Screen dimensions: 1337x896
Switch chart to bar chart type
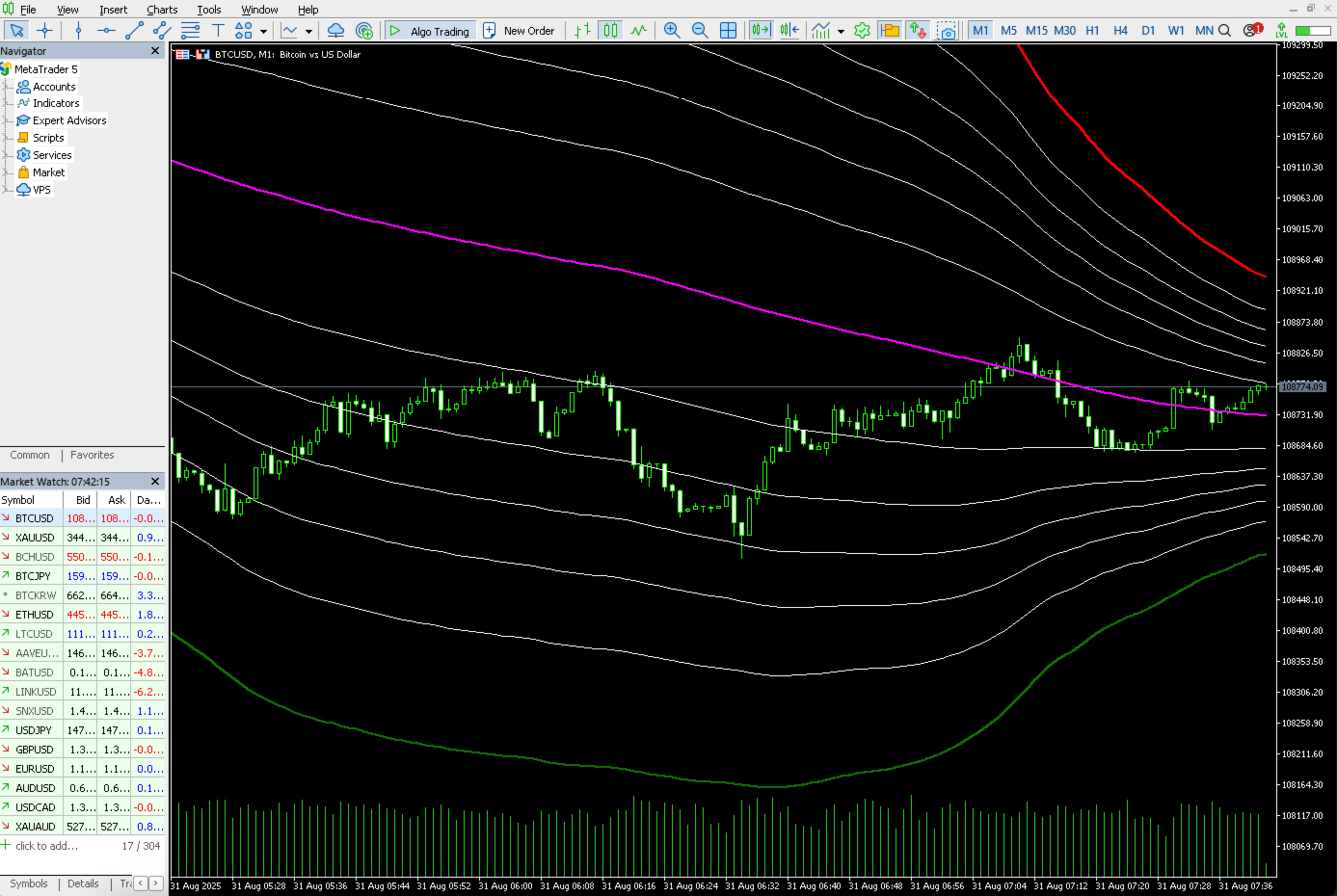[582, 31]
